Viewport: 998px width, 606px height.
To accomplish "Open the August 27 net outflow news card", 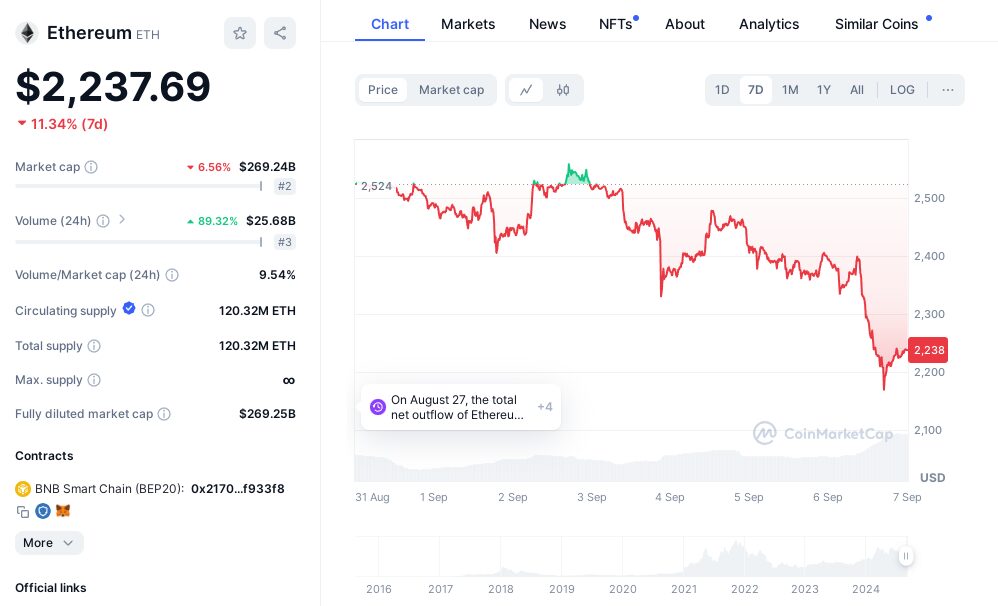I will point(460,407).
